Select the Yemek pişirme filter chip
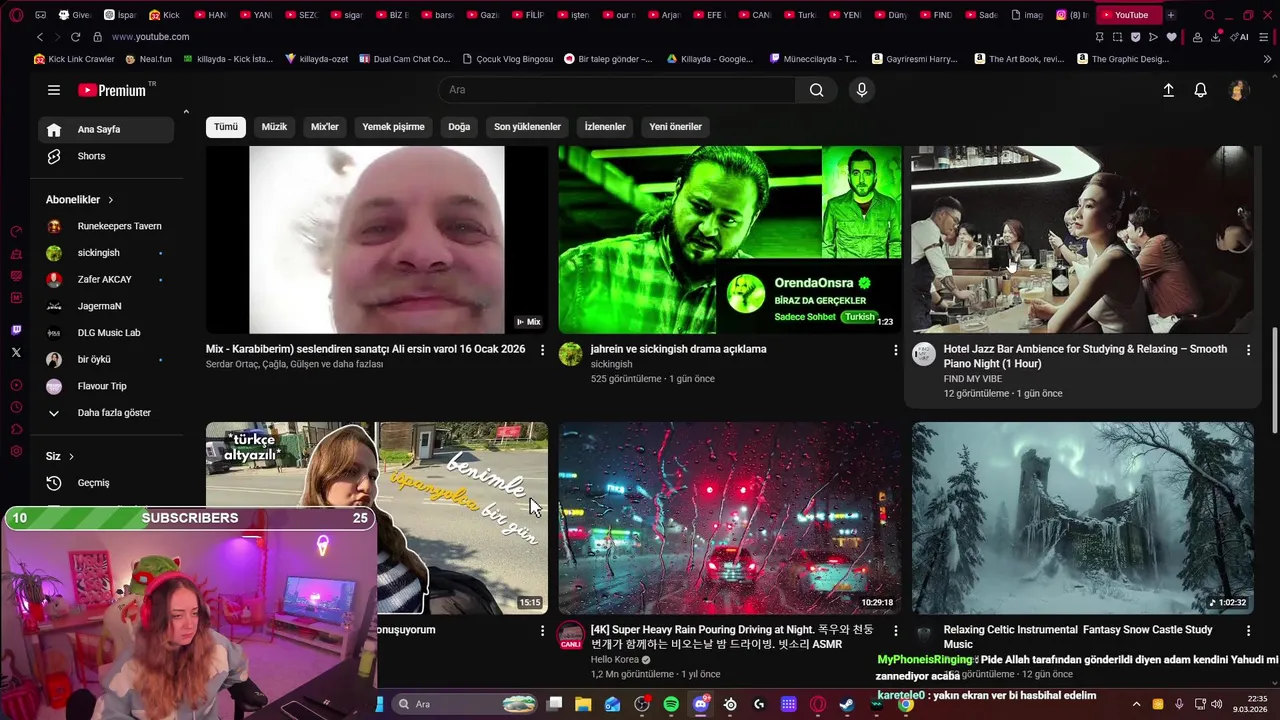Viewport: 1280px width, 720px height. [393, 127]
